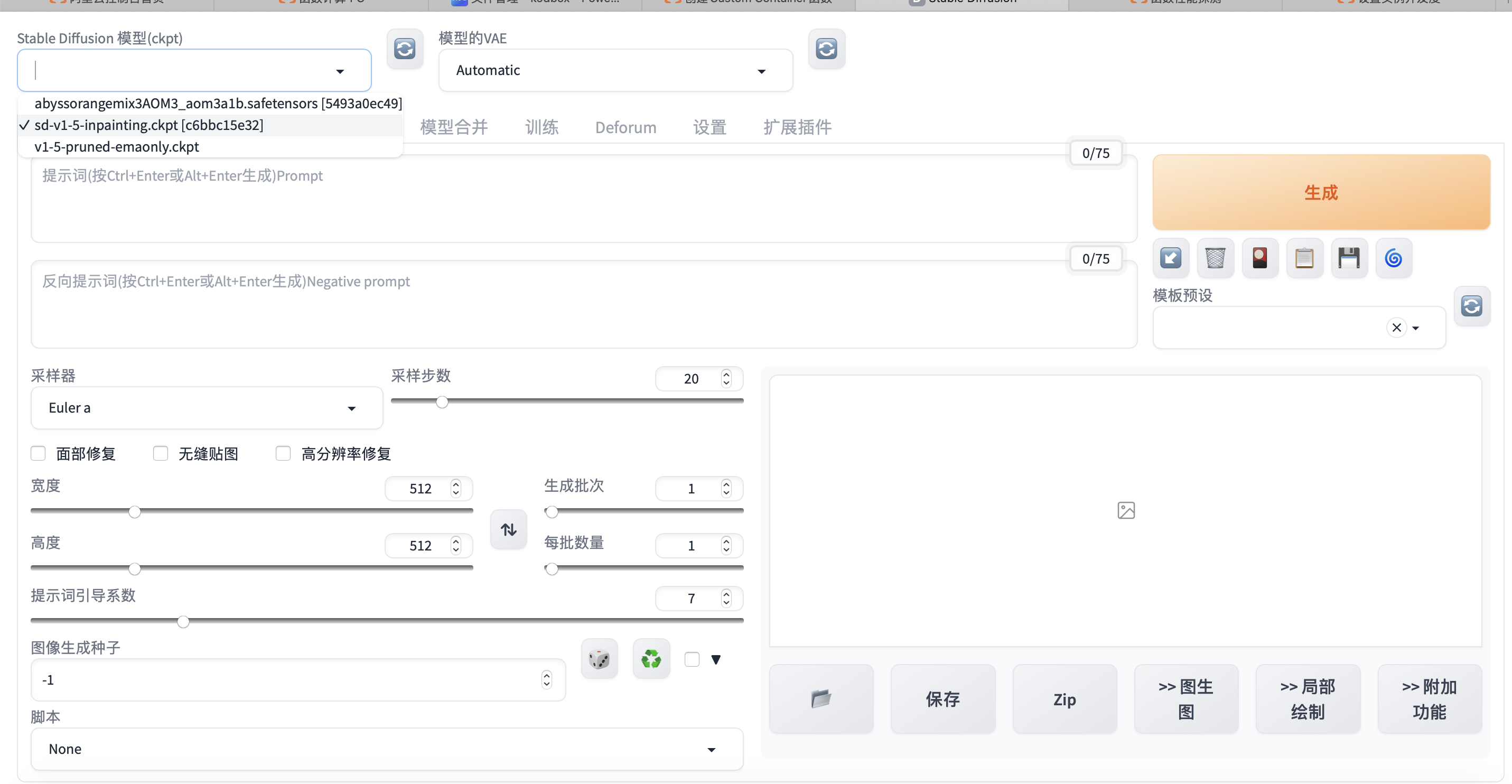Image resolution: width=1512 pixels, height=784 pixels.
Task: Click the clipboard apply style icon
Action: [x=1304, y=258]
